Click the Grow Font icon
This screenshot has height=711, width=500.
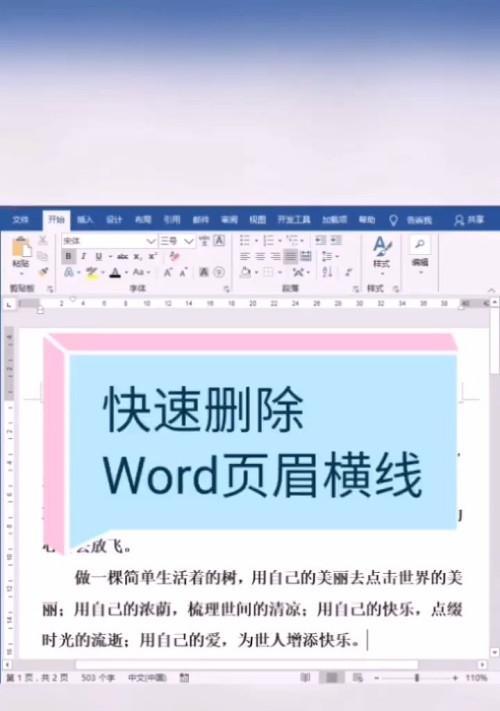point(168,273)
